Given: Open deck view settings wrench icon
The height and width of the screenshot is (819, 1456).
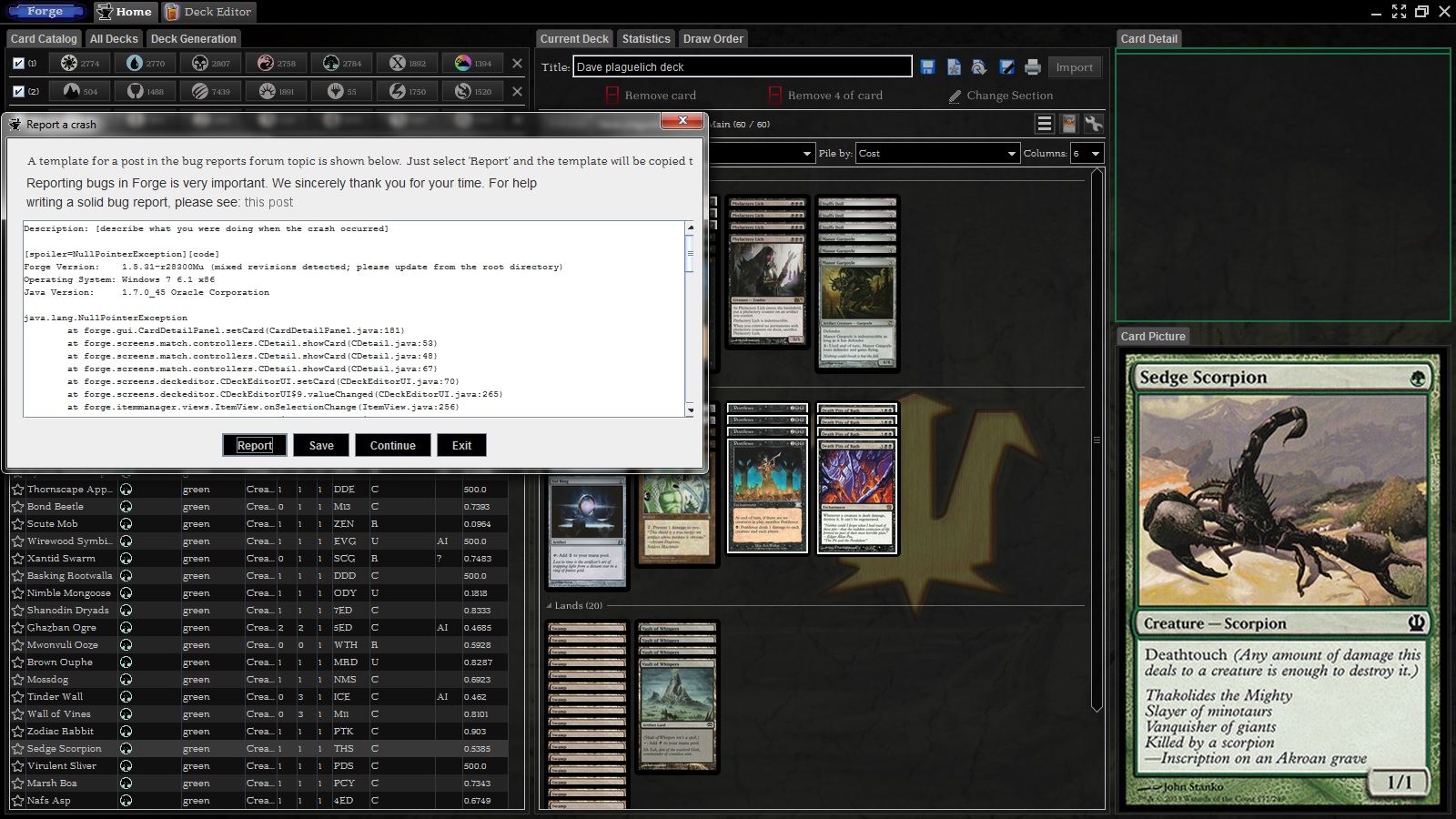Looking at the screenshot, I should pos(1094,124).
